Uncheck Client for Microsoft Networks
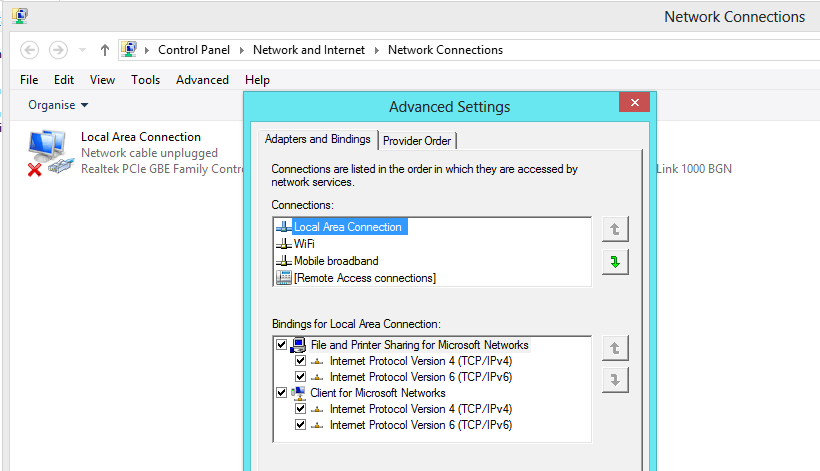The height and width of the screenshot is (471, 820). pos(281,392)
